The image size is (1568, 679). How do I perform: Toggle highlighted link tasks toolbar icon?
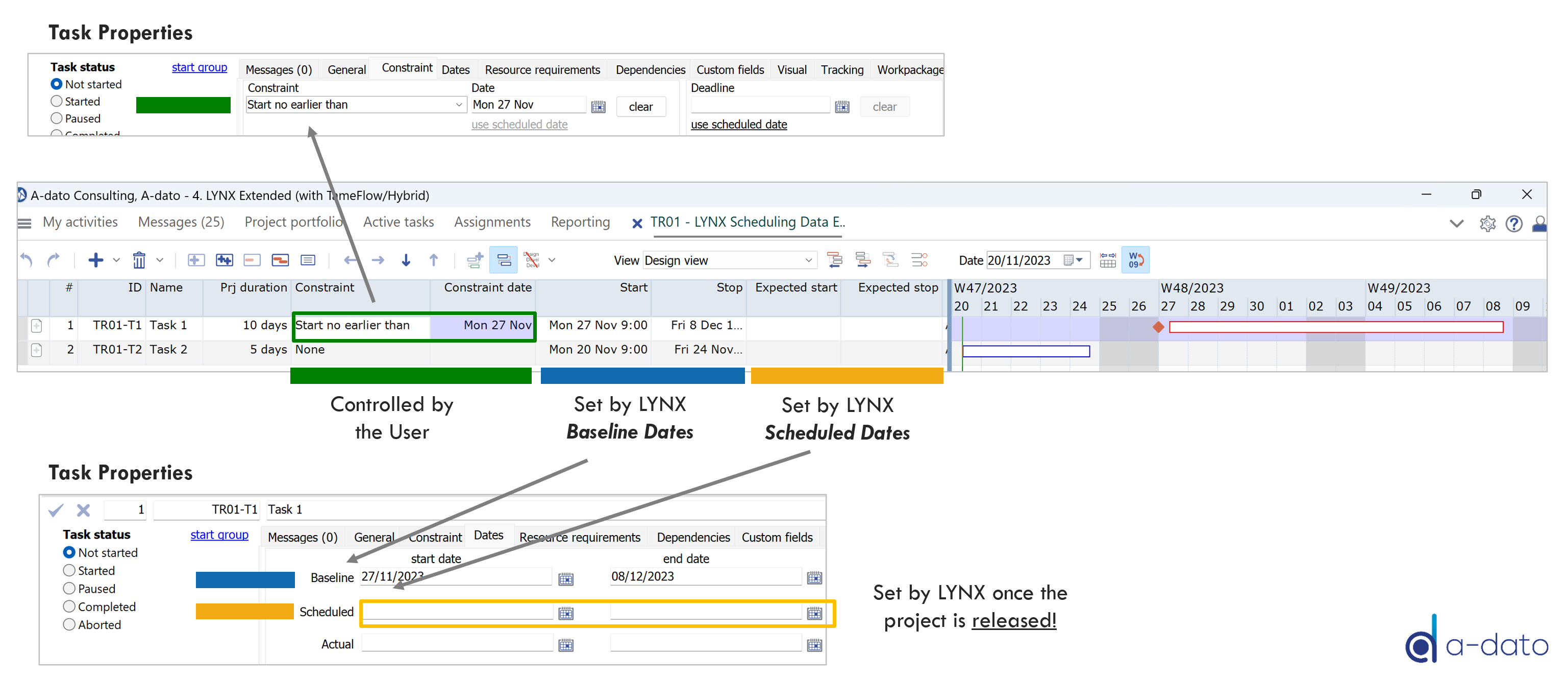504,261
